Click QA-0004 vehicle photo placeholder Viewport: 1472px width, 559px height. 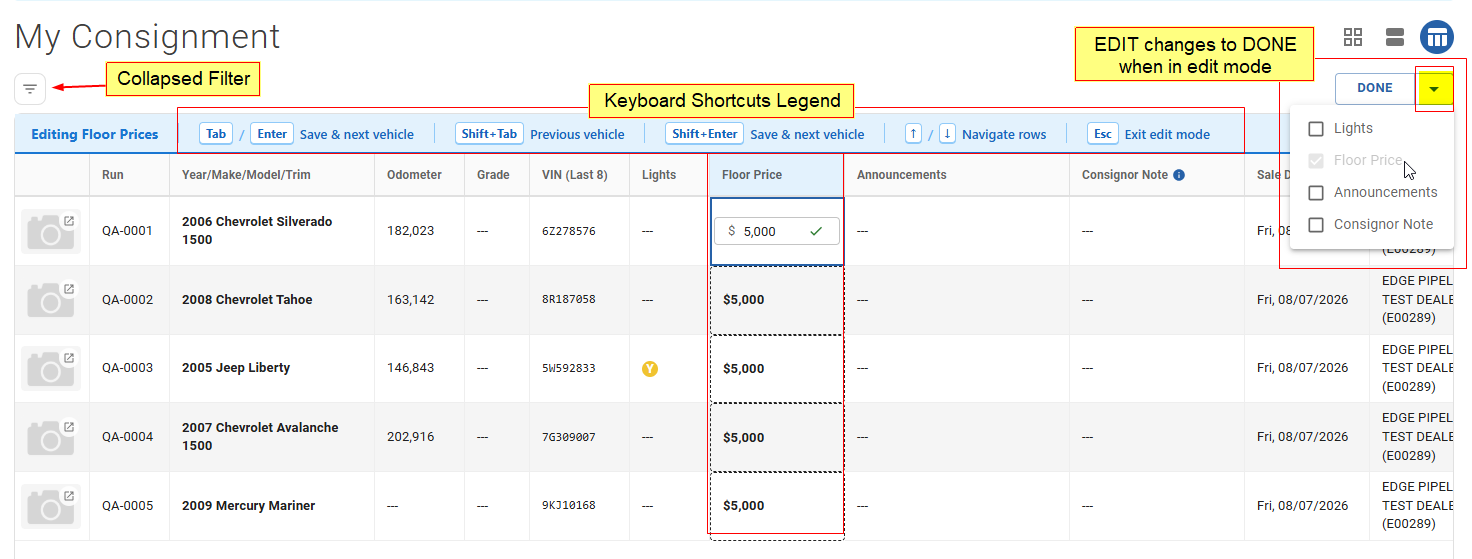tap(50, 438)
